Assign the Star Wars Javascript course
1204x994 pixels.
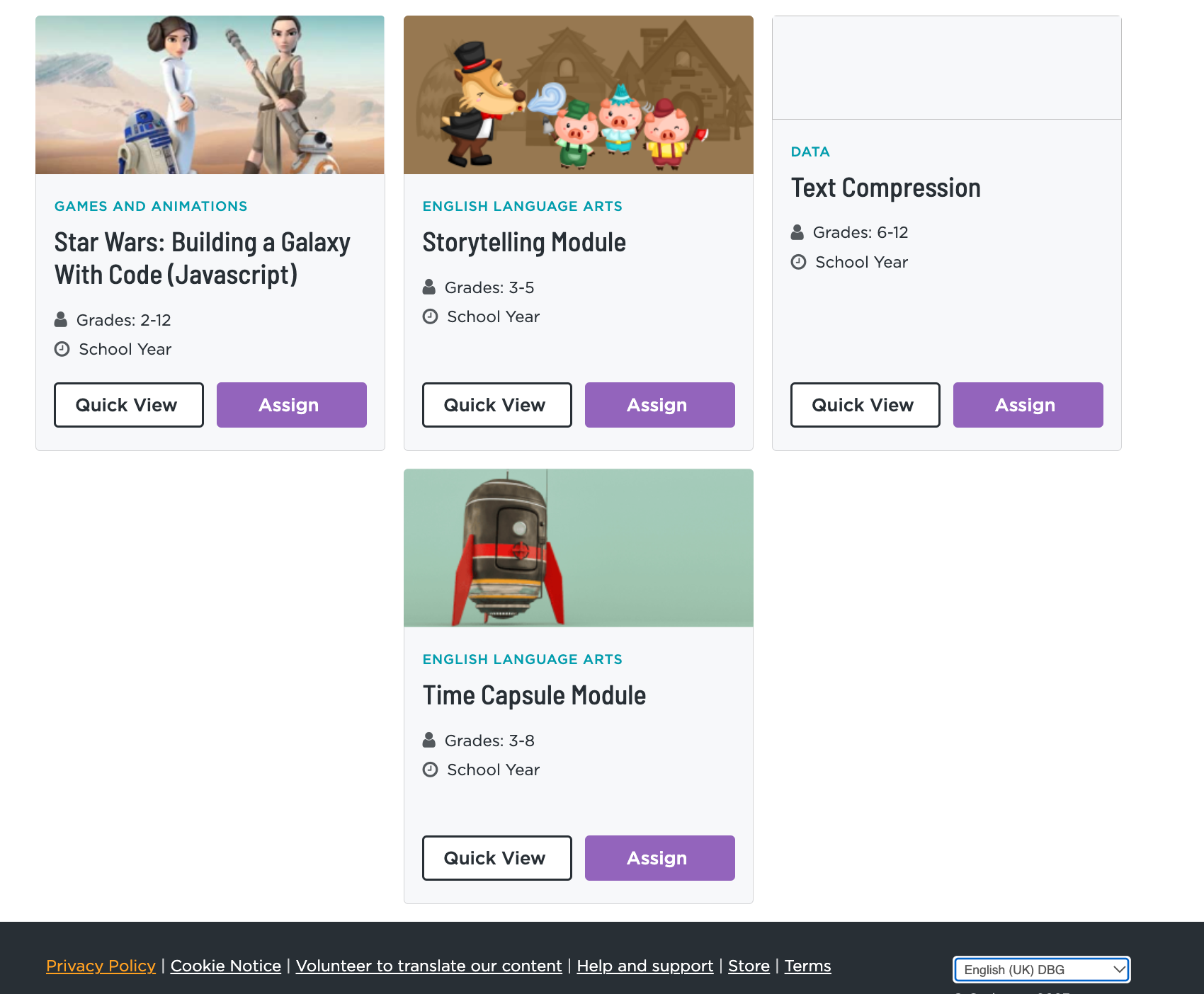pyautogui.click(x=292, y=405)
